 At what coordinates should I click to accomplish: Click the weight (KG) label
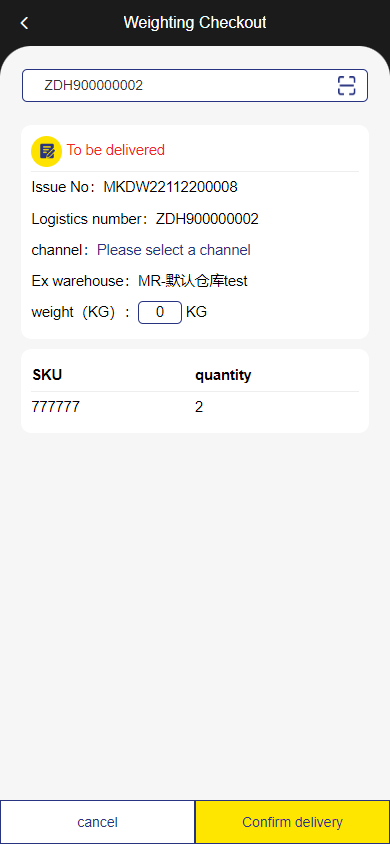coord(81,312)
